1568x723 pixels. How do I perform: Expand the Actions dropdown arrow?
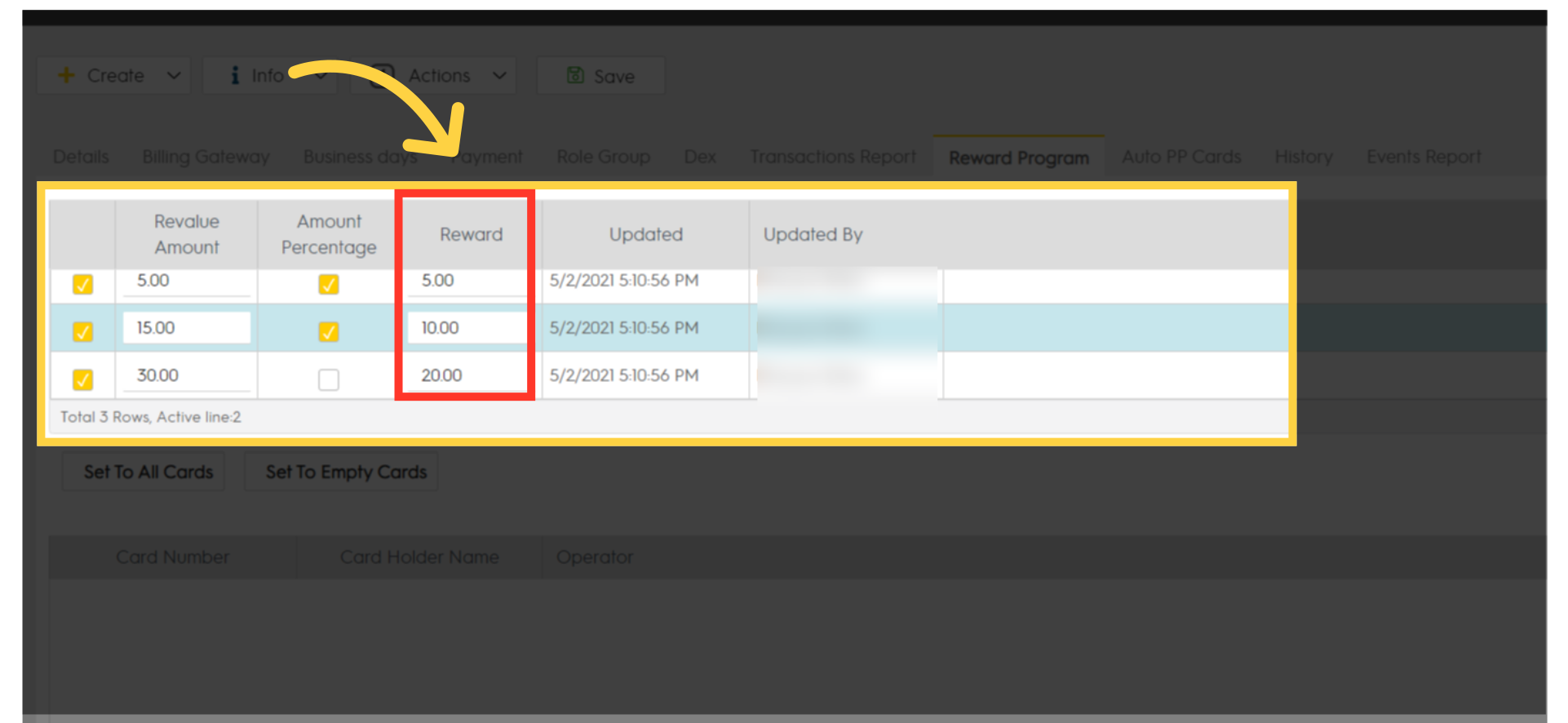[x=499, y=76]
